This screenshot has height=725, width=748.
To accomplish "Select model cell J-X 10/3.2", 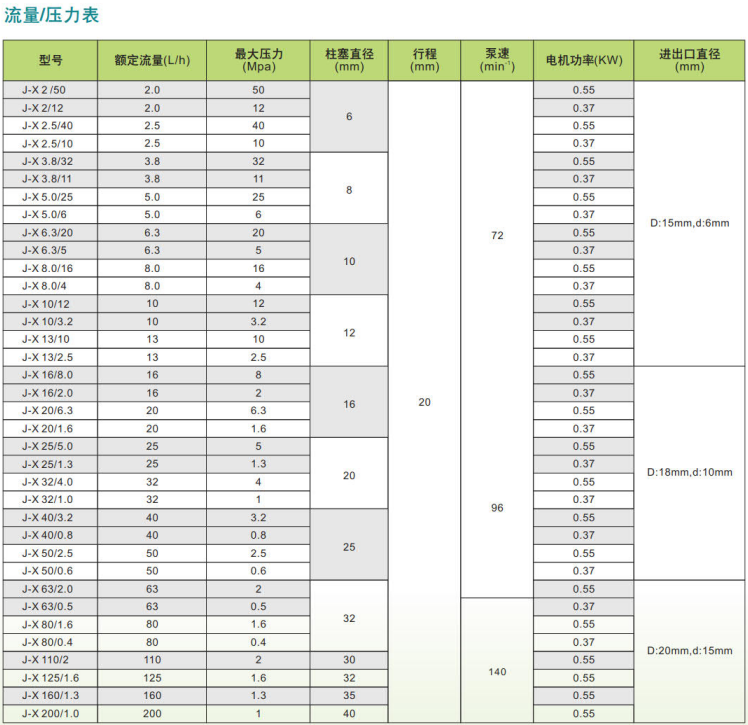I will (x=51, y=322).
